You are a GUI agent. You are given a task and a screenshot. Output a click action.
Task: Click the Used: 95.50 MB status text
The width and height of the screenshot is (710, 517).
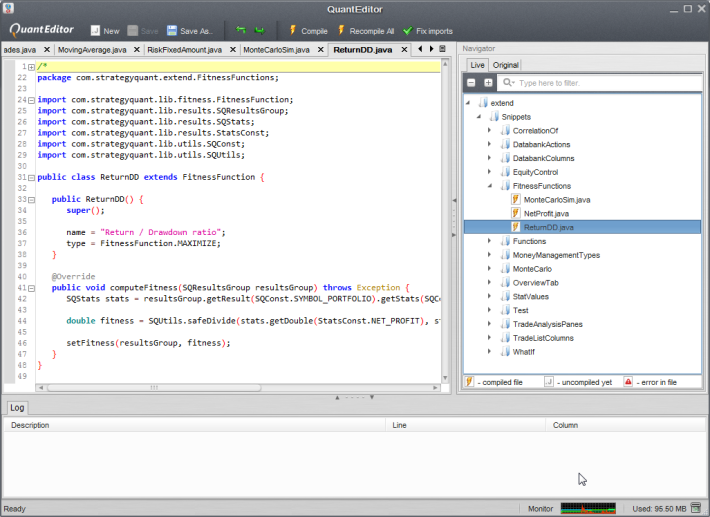coord(659,509)
